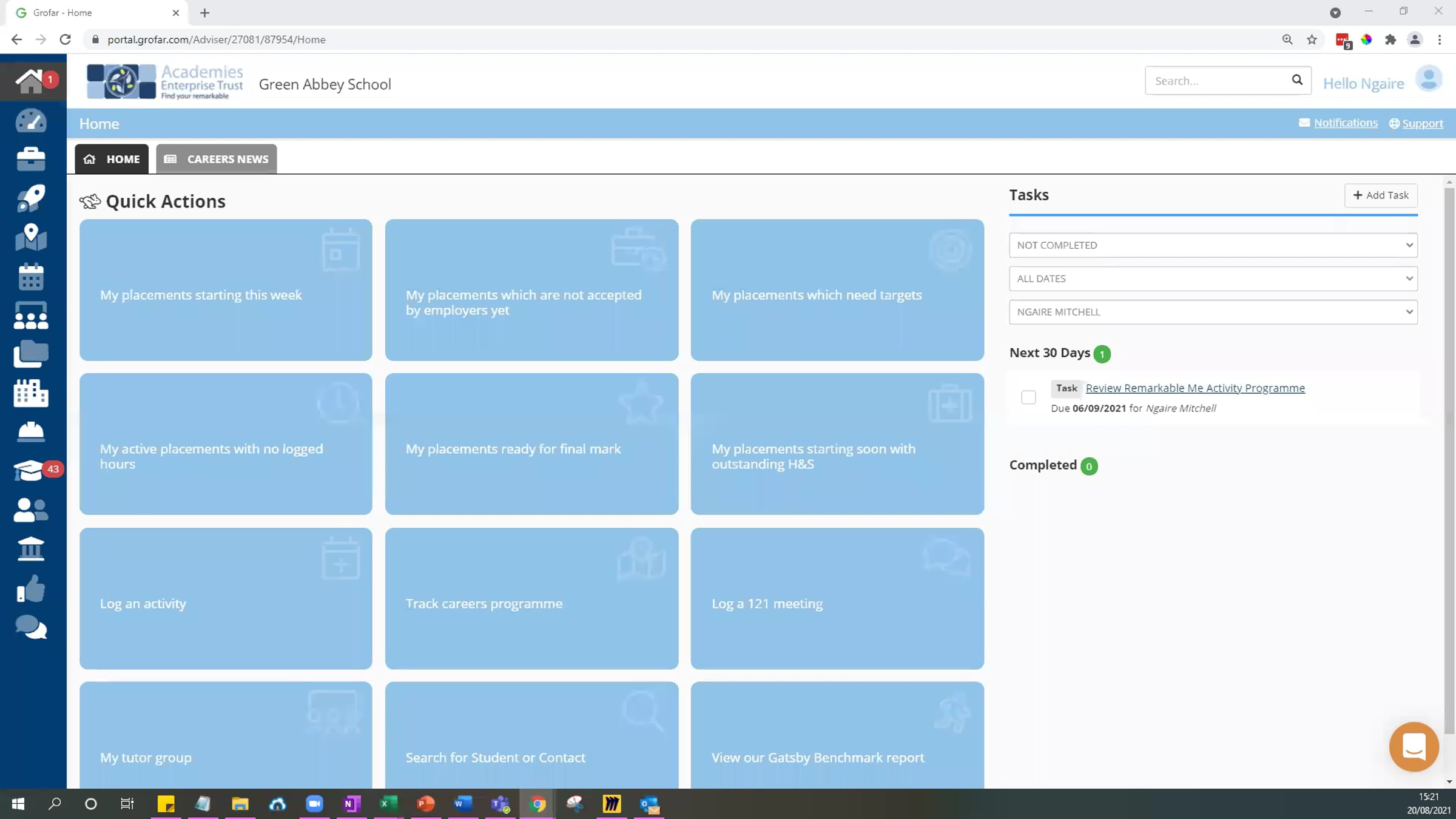Click the rocket icon in sidebar
This screenshot has width=1456, height=819.
(30, 198)
